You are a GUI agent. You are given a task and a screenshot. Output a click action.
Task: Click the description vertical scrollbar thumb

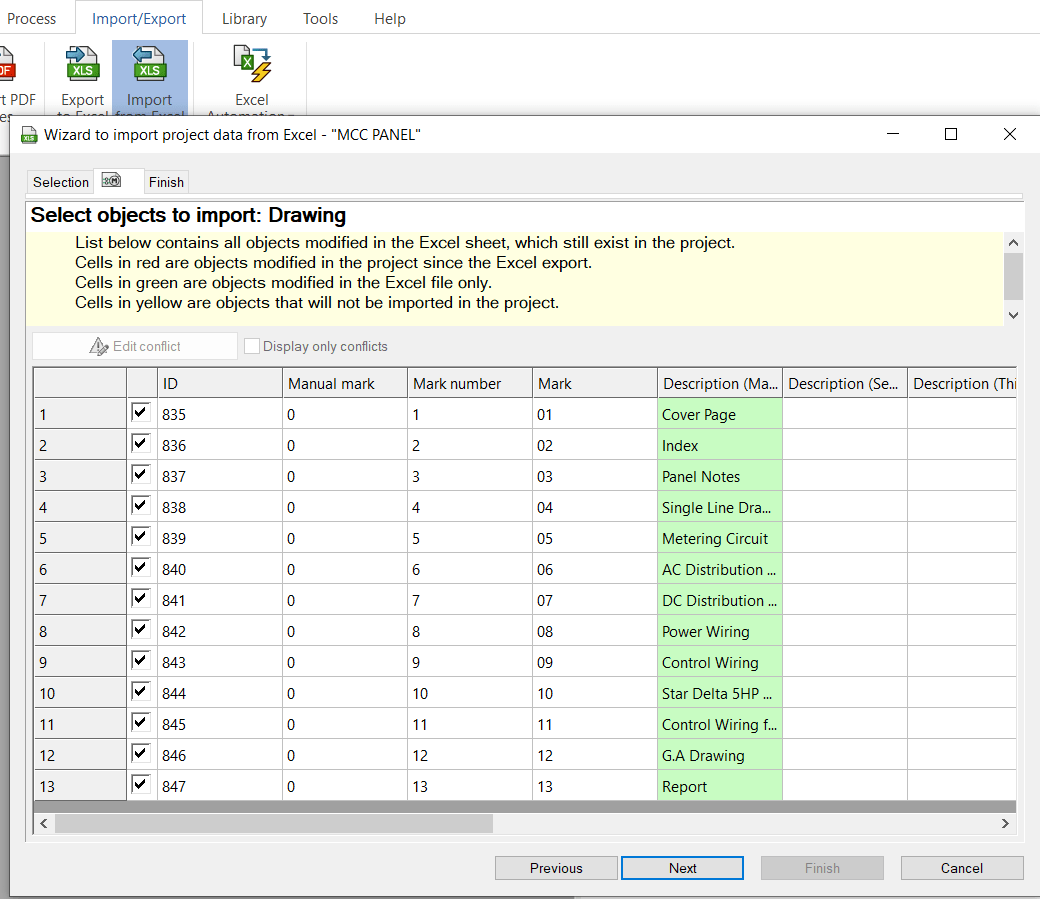(x=1013, y=276)
